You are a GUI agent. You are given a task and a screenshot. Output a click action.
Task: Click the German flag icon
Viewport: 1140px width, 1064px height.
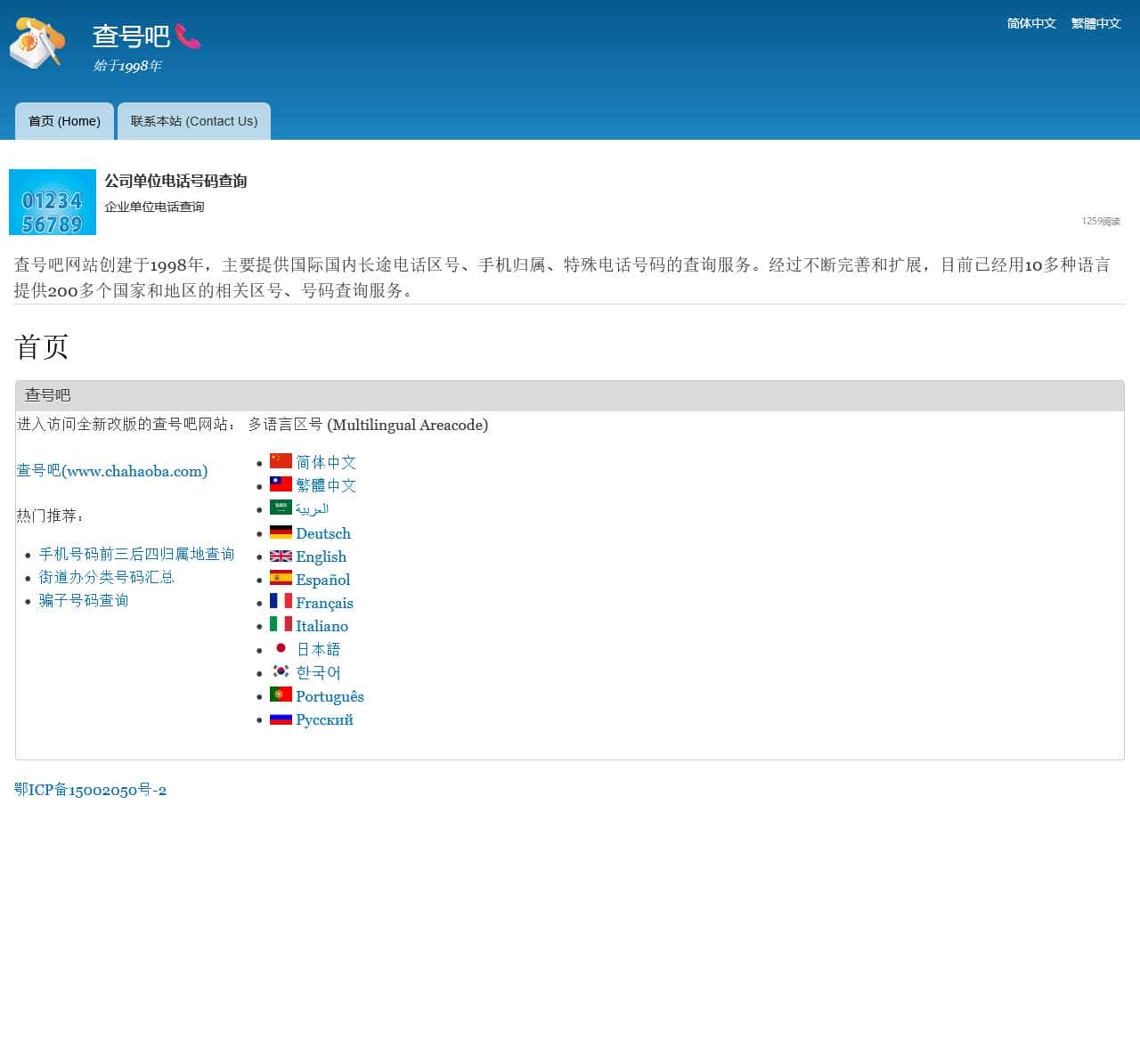pyautogui.click(x=281, y=532)
